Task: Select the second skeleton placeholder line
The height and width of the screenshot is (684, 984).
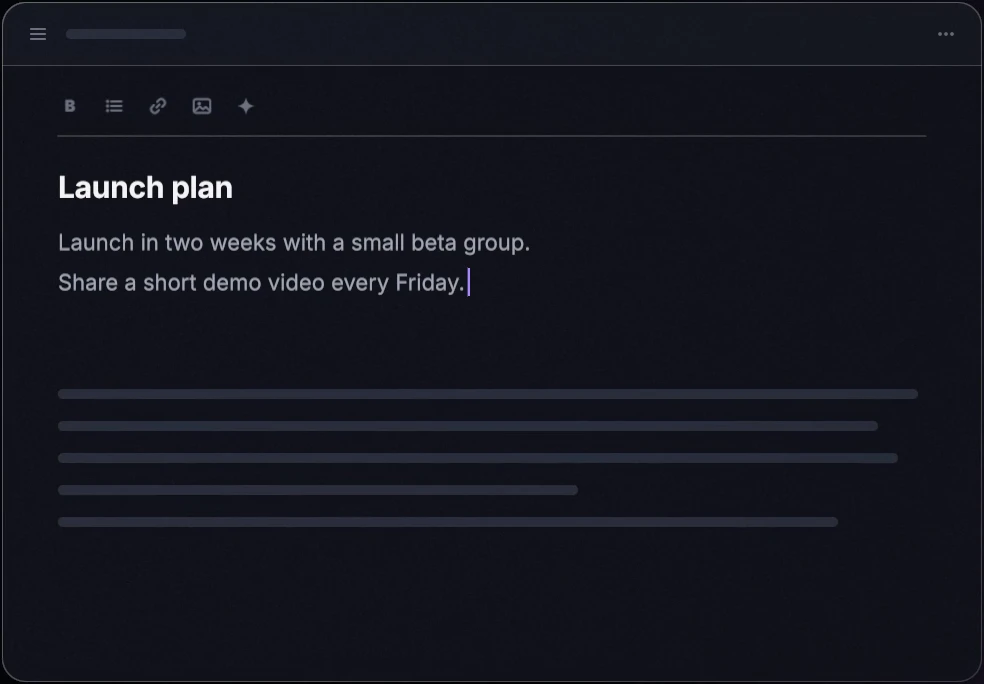Action: pyautogui.click(x=468, y=426)
